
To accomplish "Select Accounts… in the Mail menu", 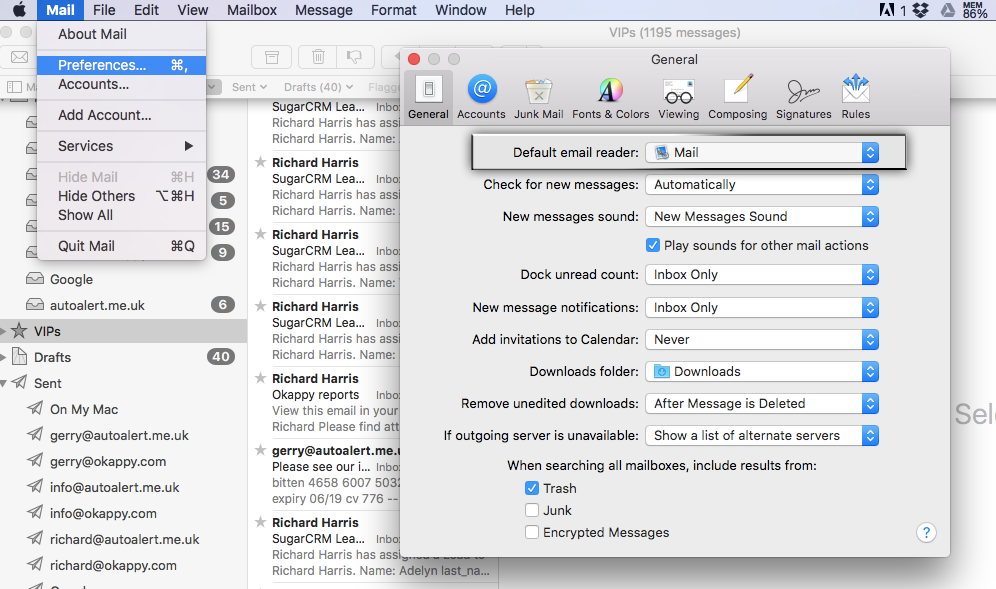I will [x=121, y=85].
